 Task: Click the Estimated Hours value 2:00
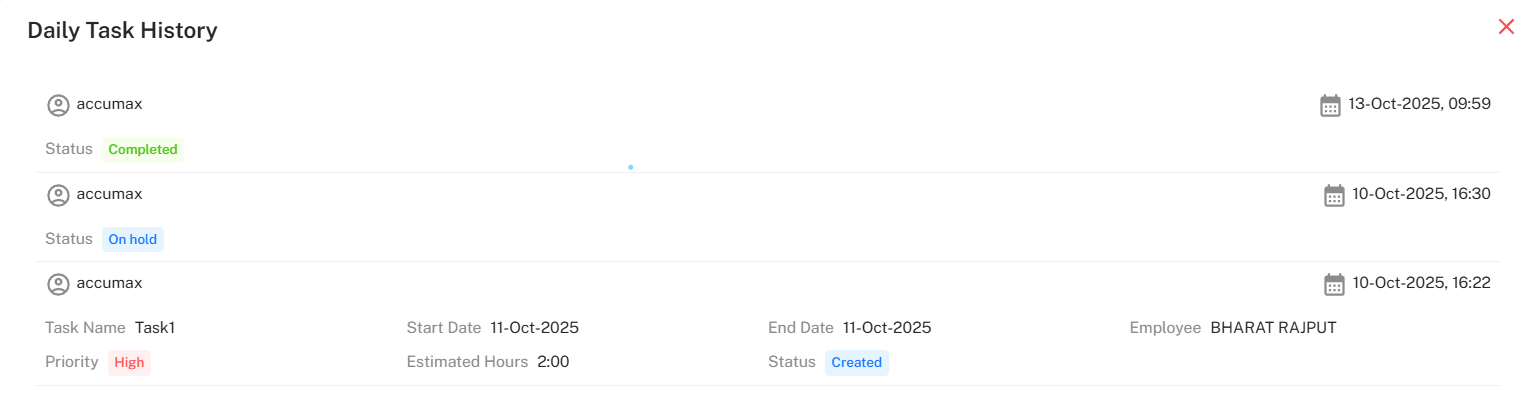tap(553, 362)
